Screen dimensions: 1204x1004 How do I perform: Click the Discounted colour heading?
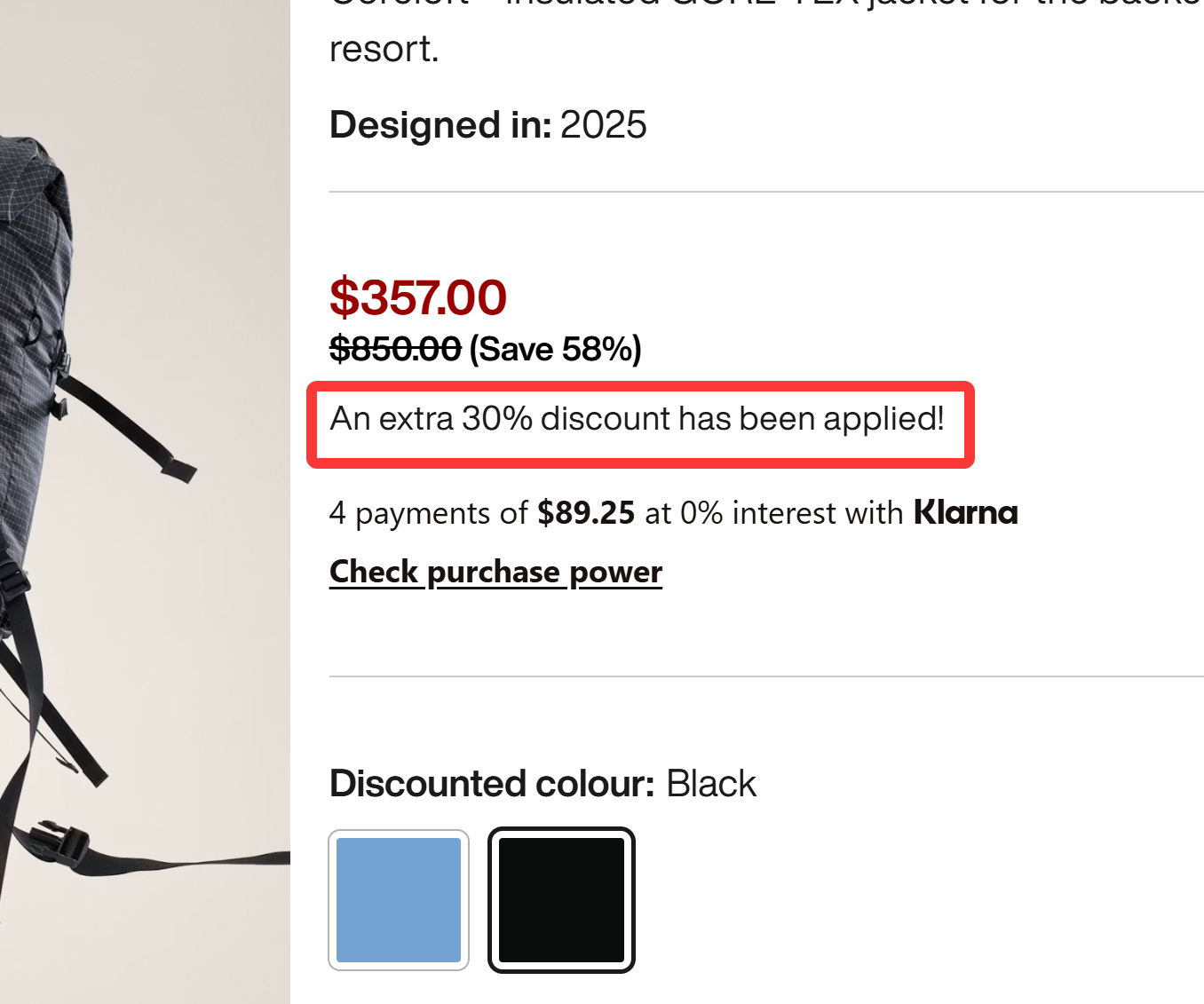492,784
